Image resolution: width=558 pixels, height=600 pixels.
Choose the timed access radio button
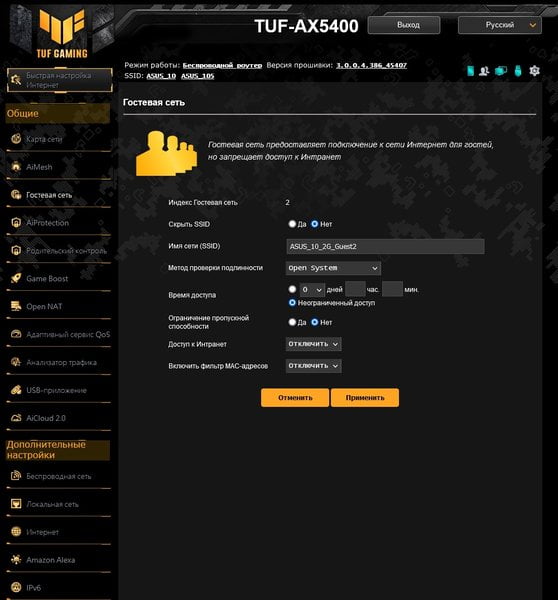tap(292, 289)
